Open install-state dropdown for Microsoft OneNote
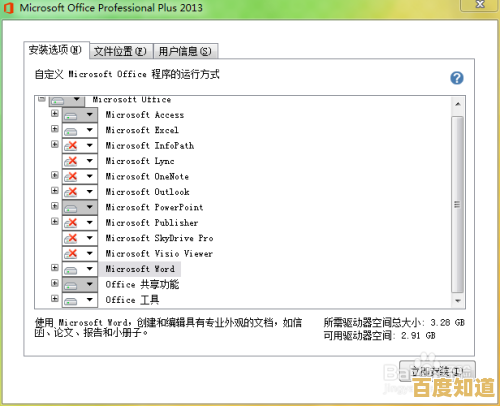Viewport: 500px width, 406px height. pos(80,176)
